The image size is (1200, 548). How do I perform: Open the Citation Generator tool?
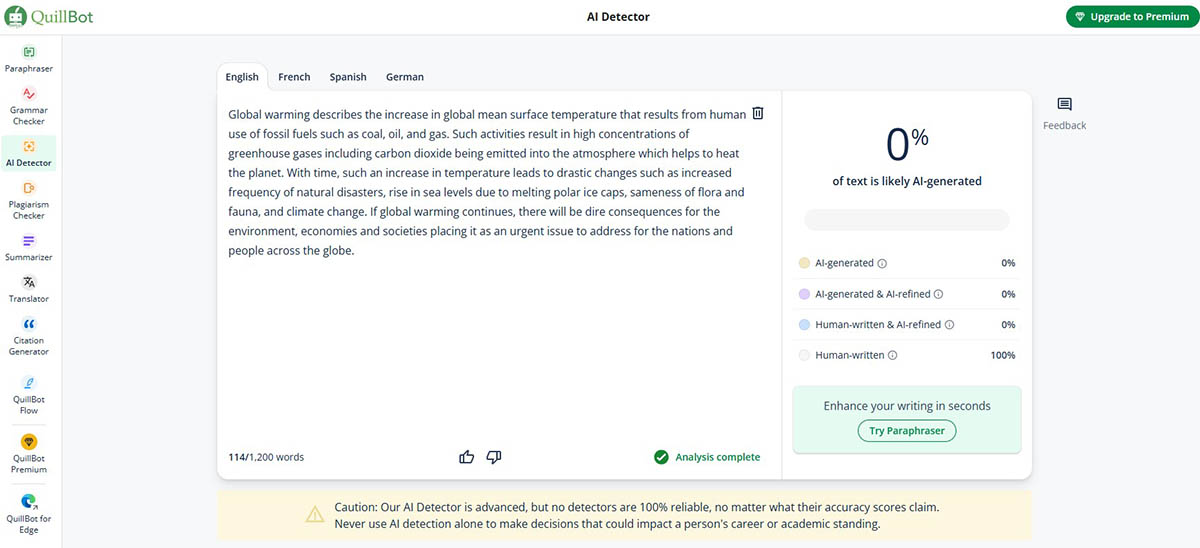(x=29, y=335)
